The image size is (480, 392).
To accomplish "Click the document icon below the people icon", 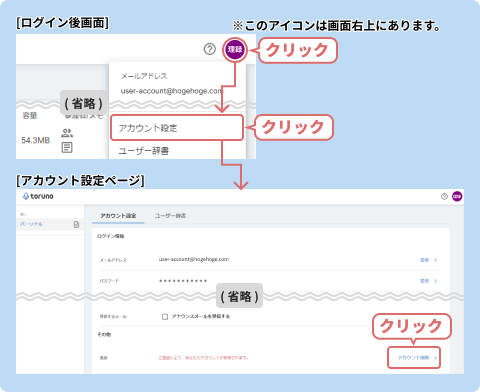I will click(x=67, y=147).
